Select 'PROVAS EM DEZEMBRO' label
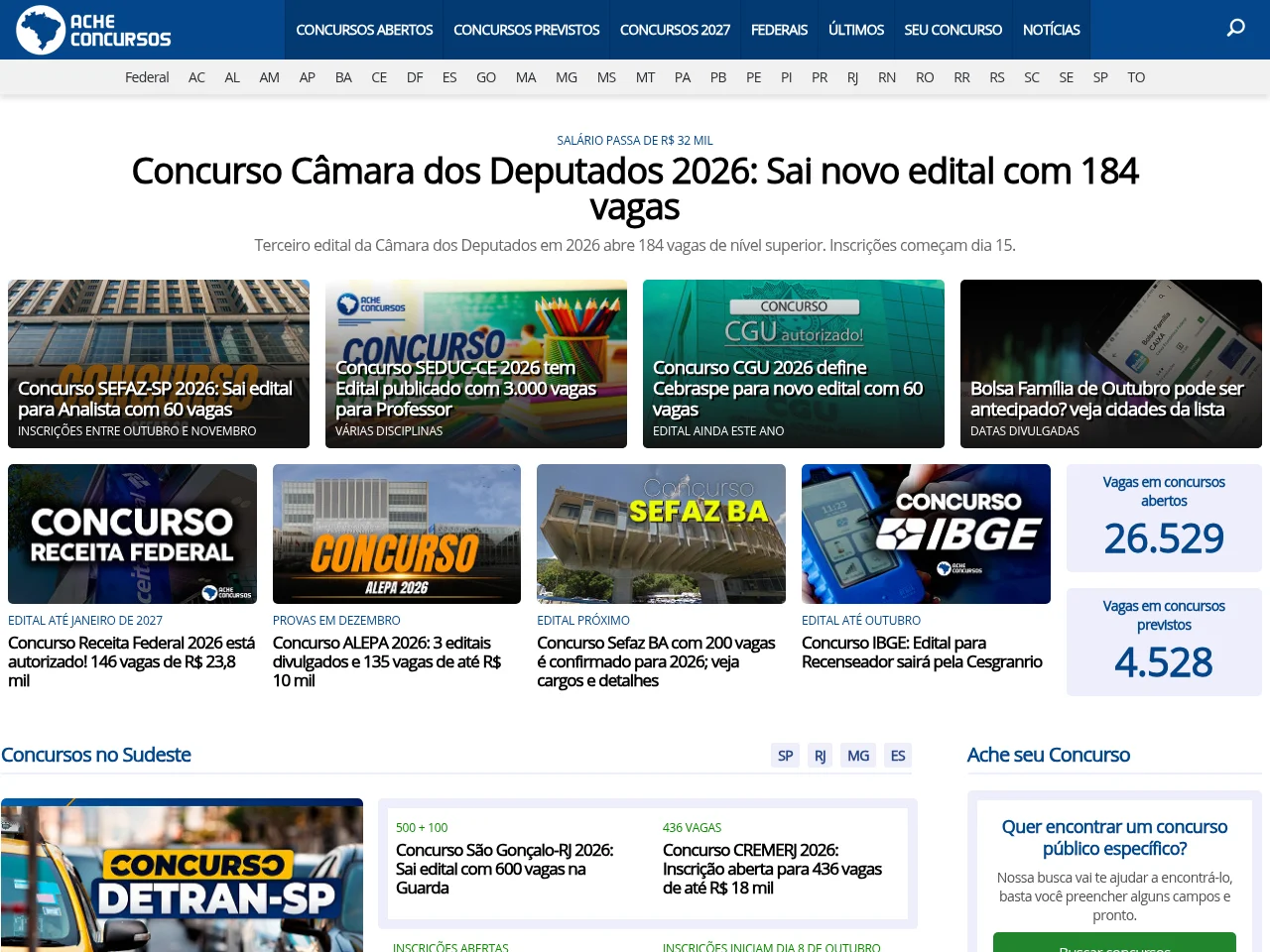This screenshot has height=952, width=1270. 336,621
